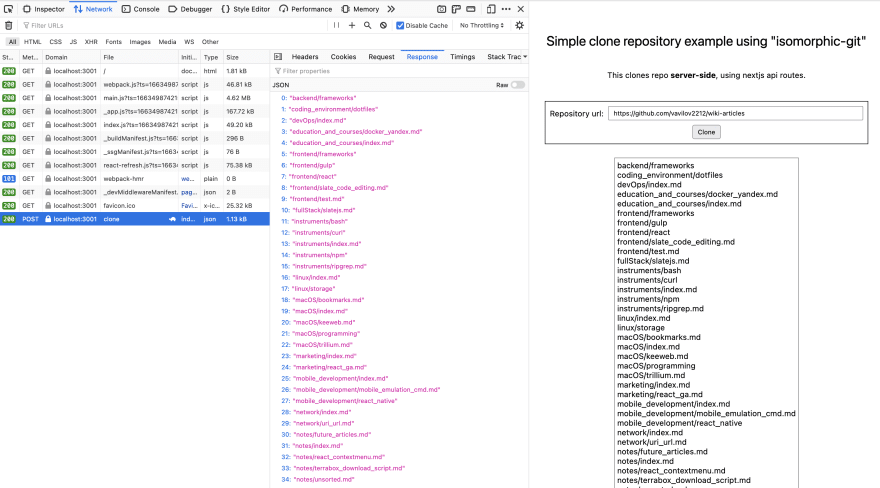Toggle the Raw response switch

tap(518, 85)
